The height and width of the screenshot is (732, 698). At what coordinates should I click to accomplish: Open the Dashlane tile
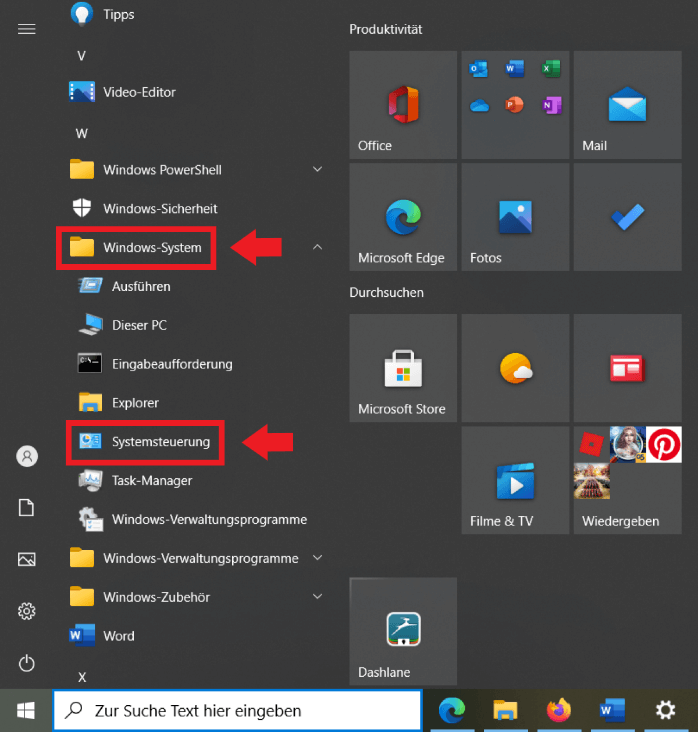(403, 631)
